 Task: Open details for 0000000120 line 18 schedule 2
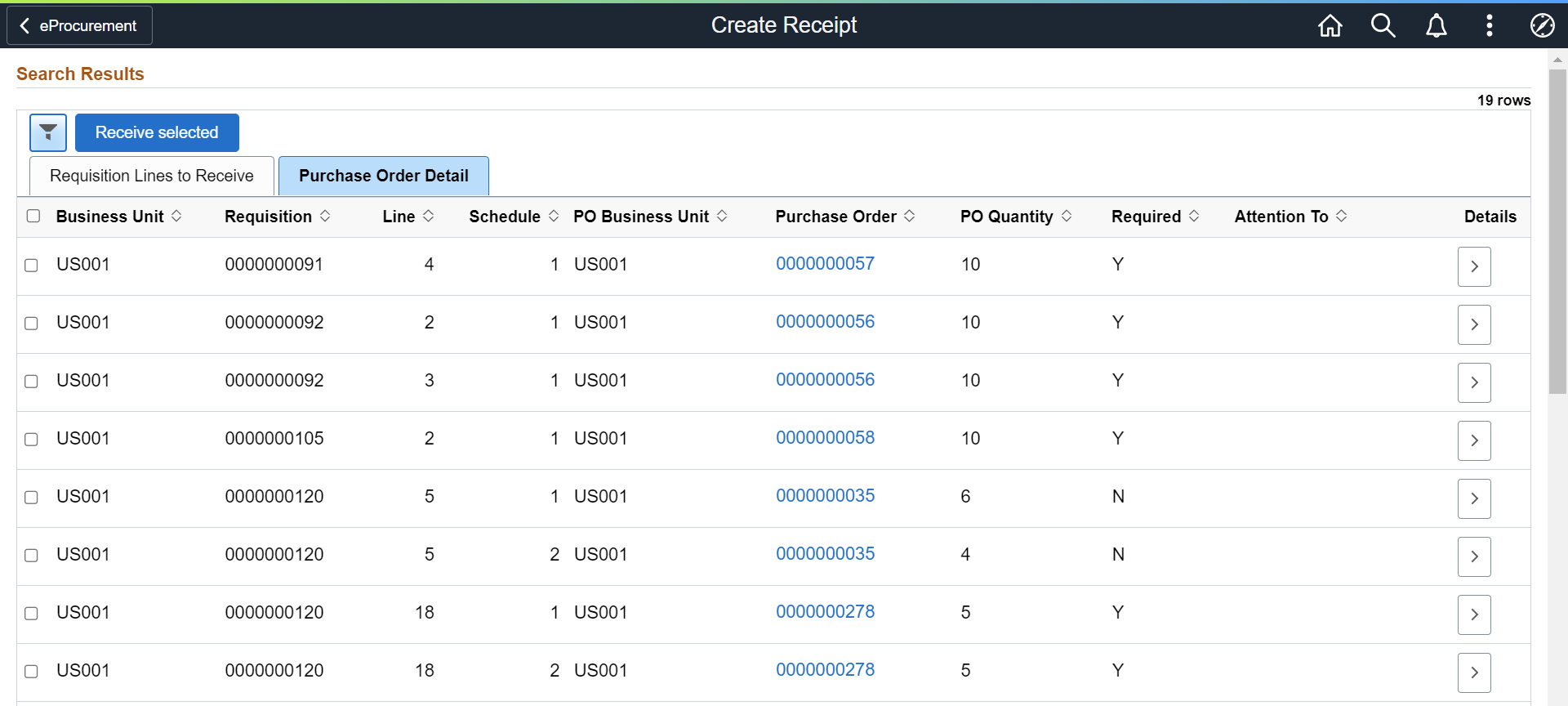pyautogui.click(x=1474, y=672)
